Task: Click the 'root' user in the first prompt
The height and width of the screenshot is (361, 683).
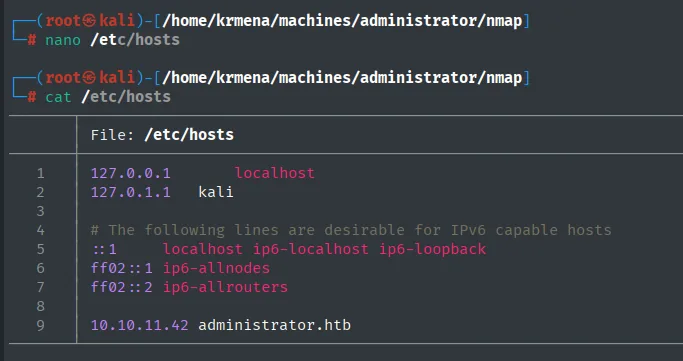Action: click(64, 21)
